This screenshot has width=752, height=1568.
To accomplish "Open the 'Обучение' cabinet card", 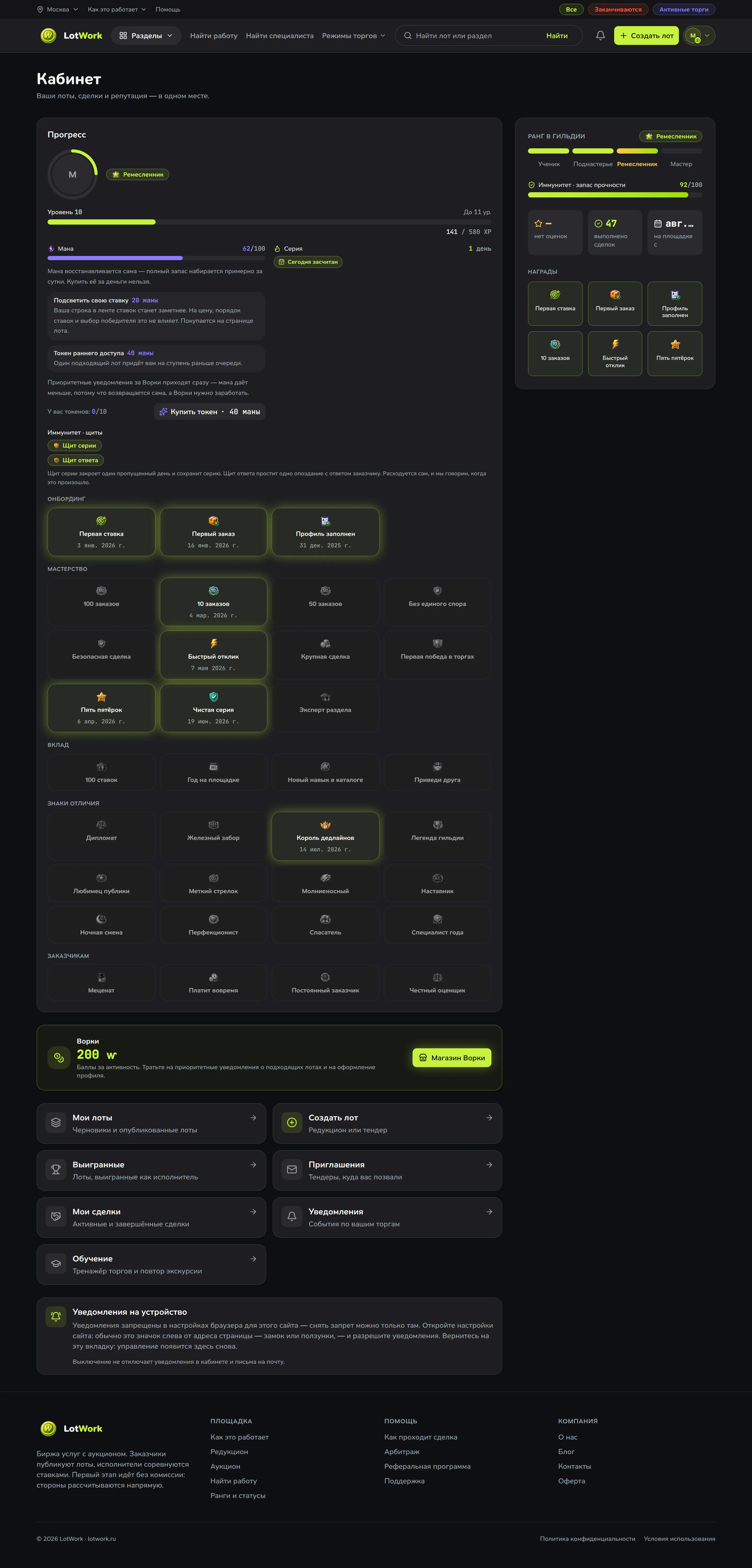I will 151,1264.
